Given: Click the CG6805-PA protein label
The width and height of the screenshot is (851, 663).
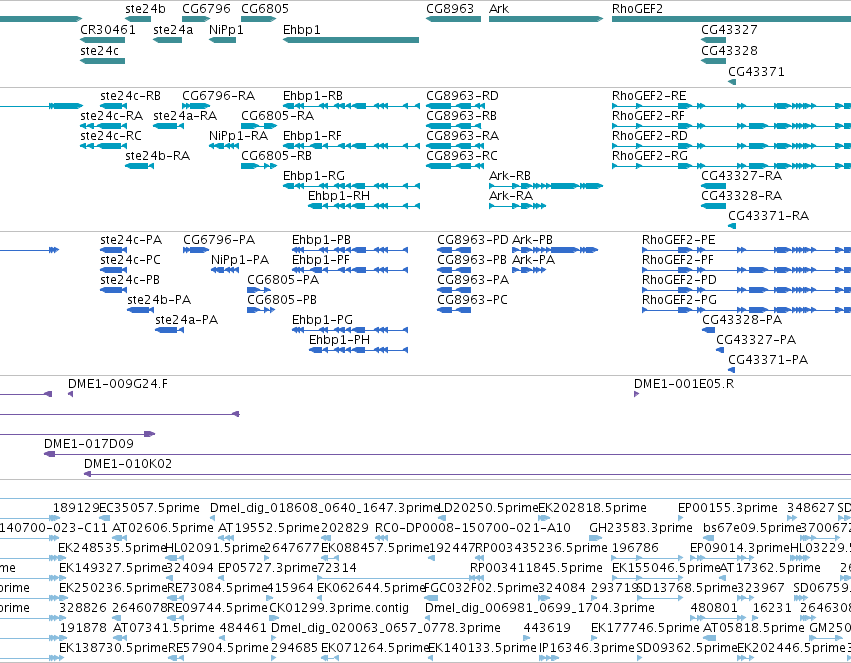Looking at the screenshot, I should (283, 280).
